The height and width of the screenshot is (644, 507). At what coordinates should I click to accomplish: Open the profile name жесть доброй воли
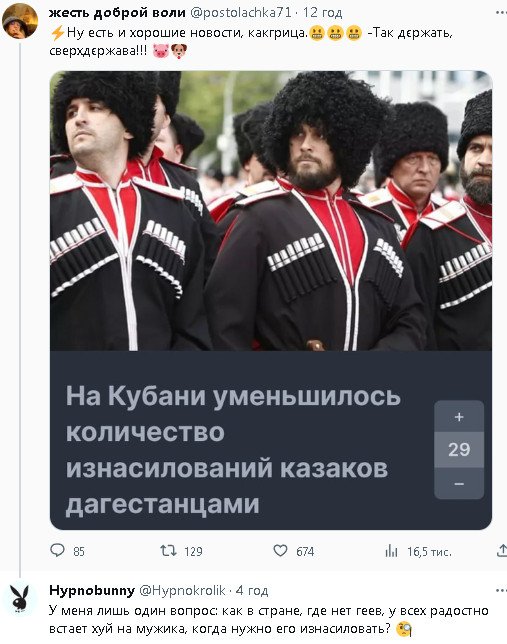pos(117,13)
